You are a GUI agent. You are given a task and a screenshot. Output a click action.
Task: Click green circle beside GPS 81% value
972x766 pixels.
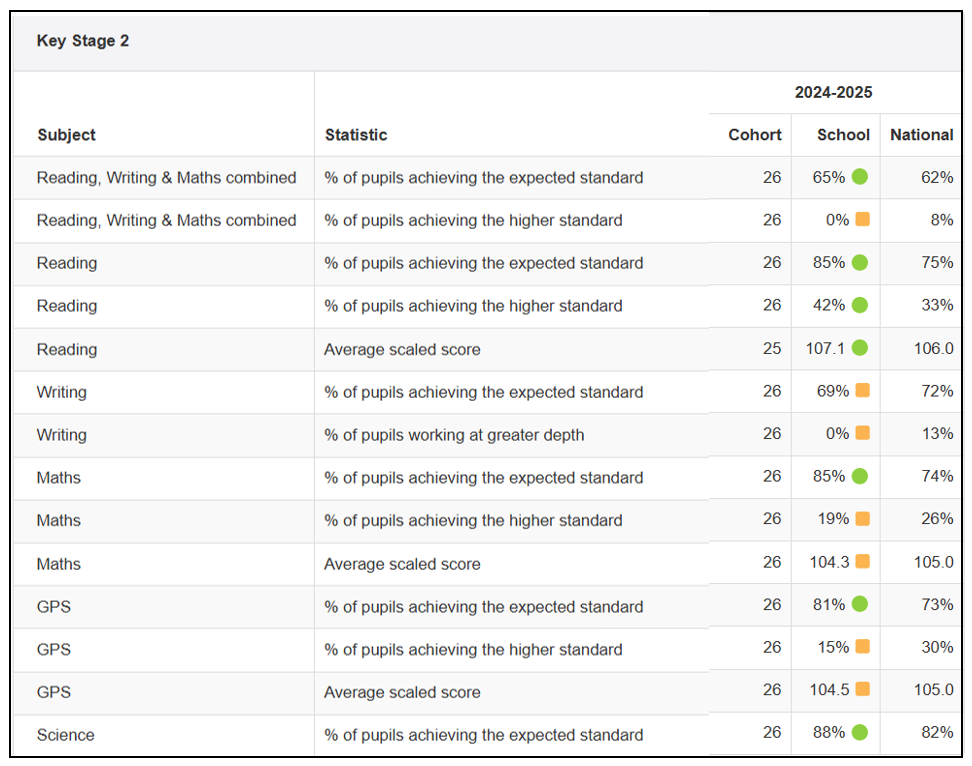[860, 605]
